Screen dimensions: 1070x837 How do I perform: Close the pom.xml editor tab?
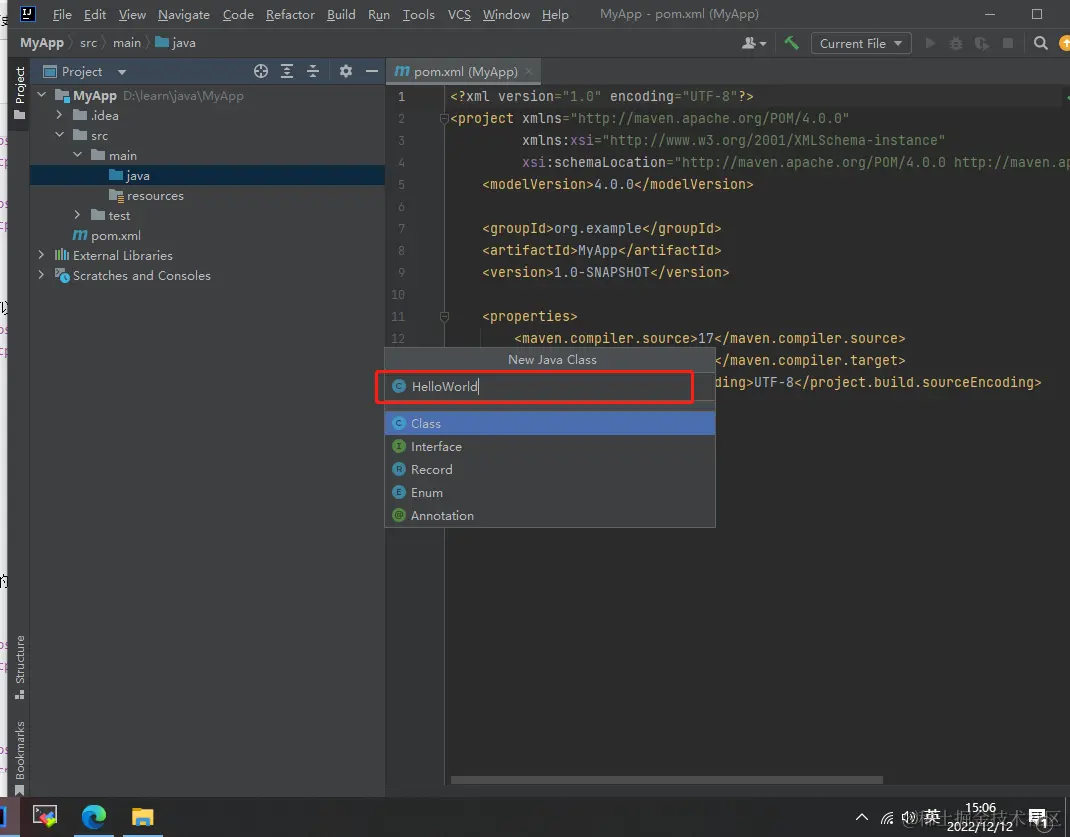point(529,71)
